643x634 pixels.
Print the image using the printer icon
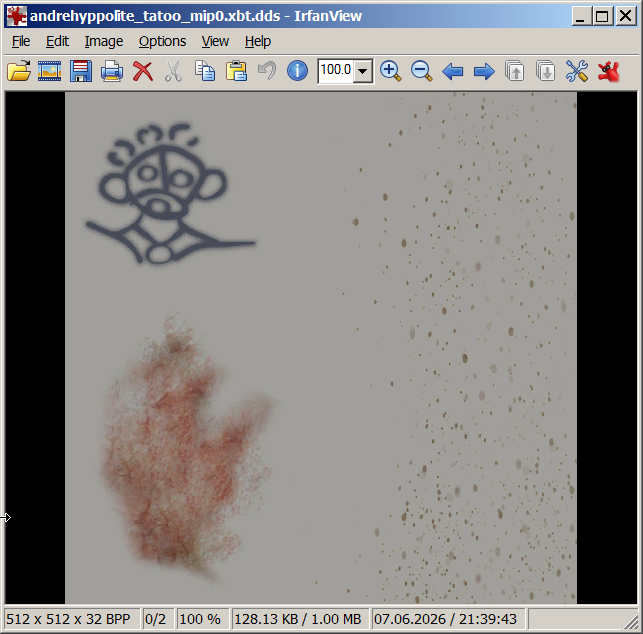[112, 71]
